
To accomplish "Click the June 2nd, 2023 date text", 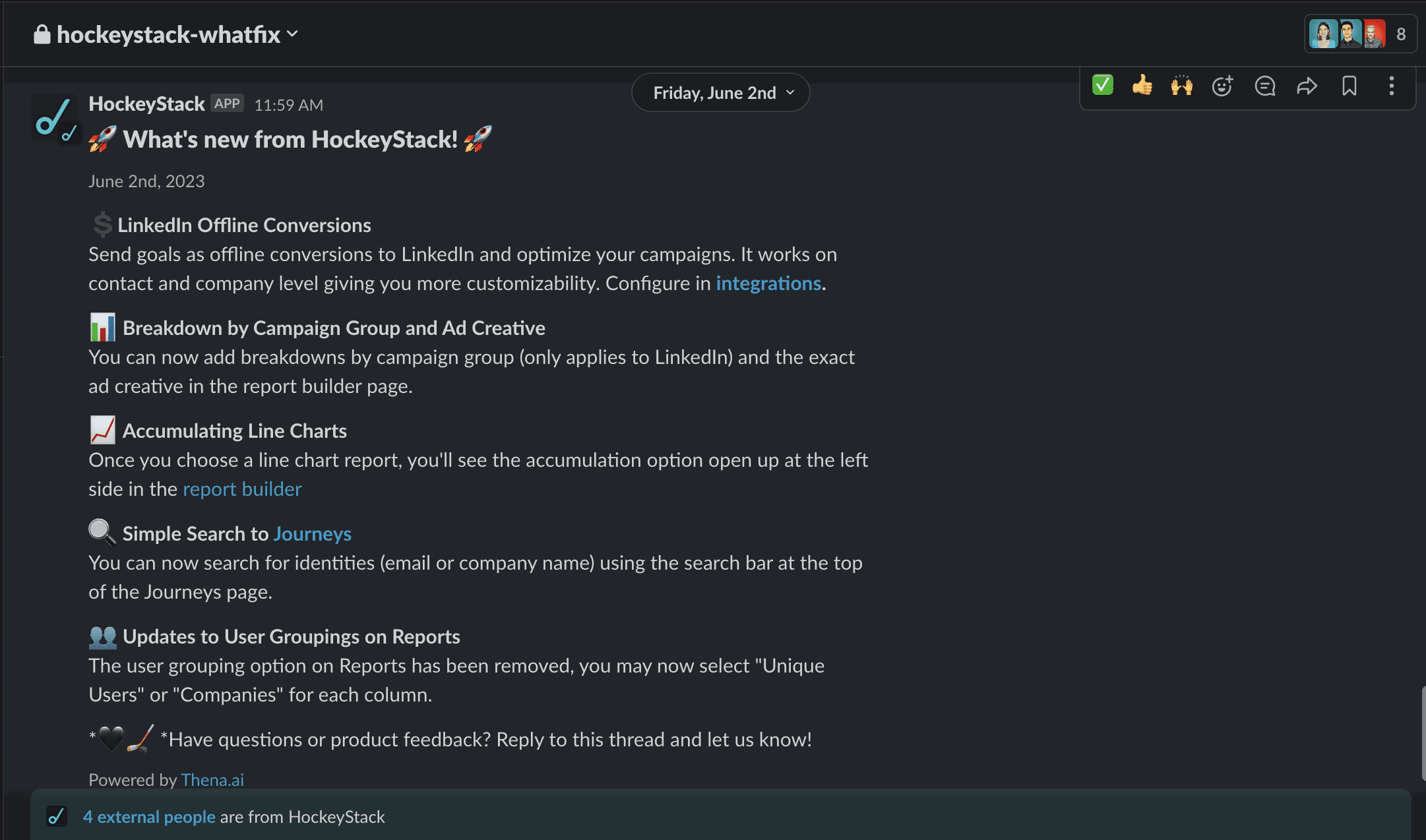I will (146, 181).
